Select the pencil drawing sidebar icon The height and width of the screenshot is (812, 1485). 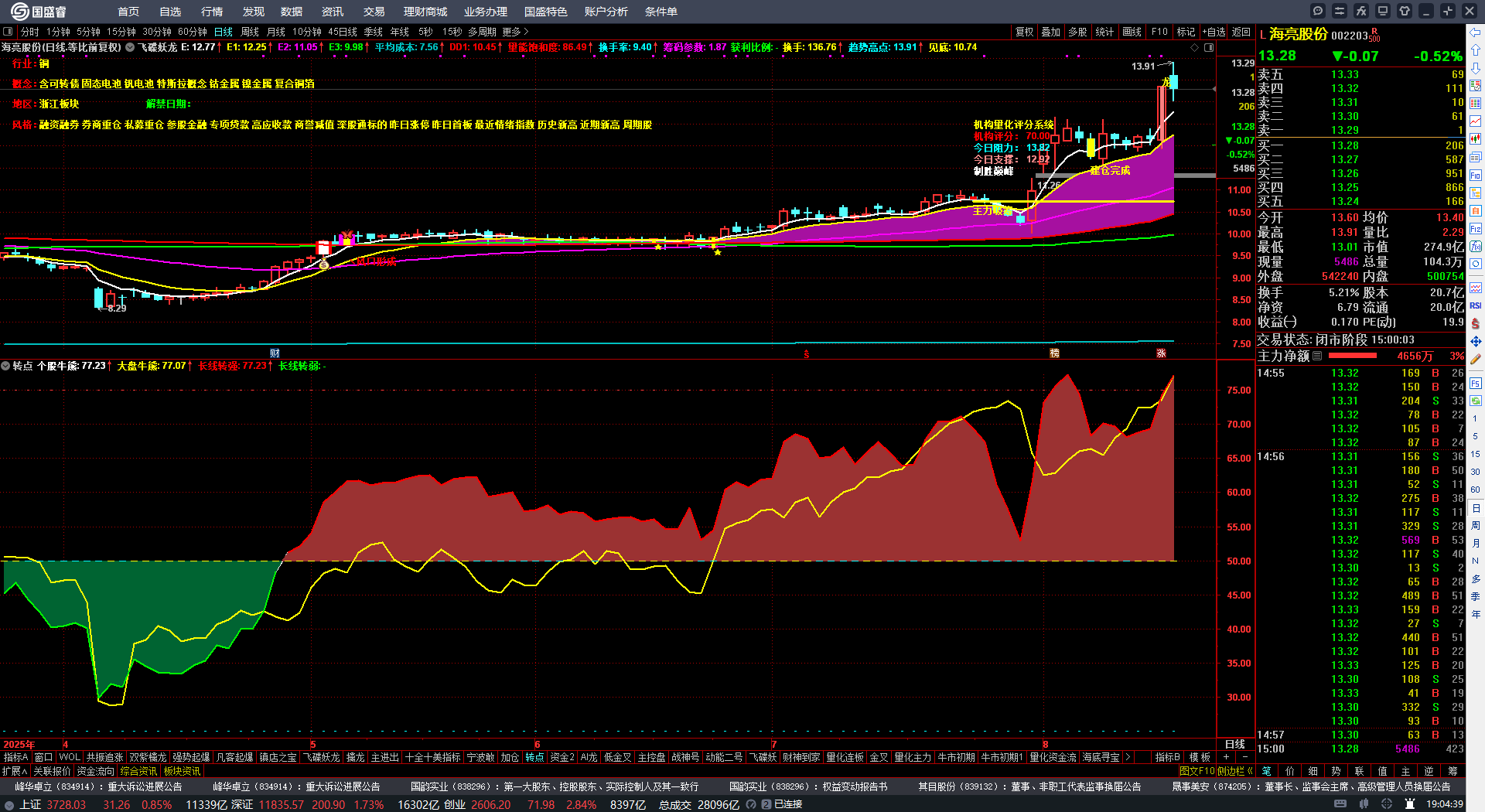[1476, 360]
